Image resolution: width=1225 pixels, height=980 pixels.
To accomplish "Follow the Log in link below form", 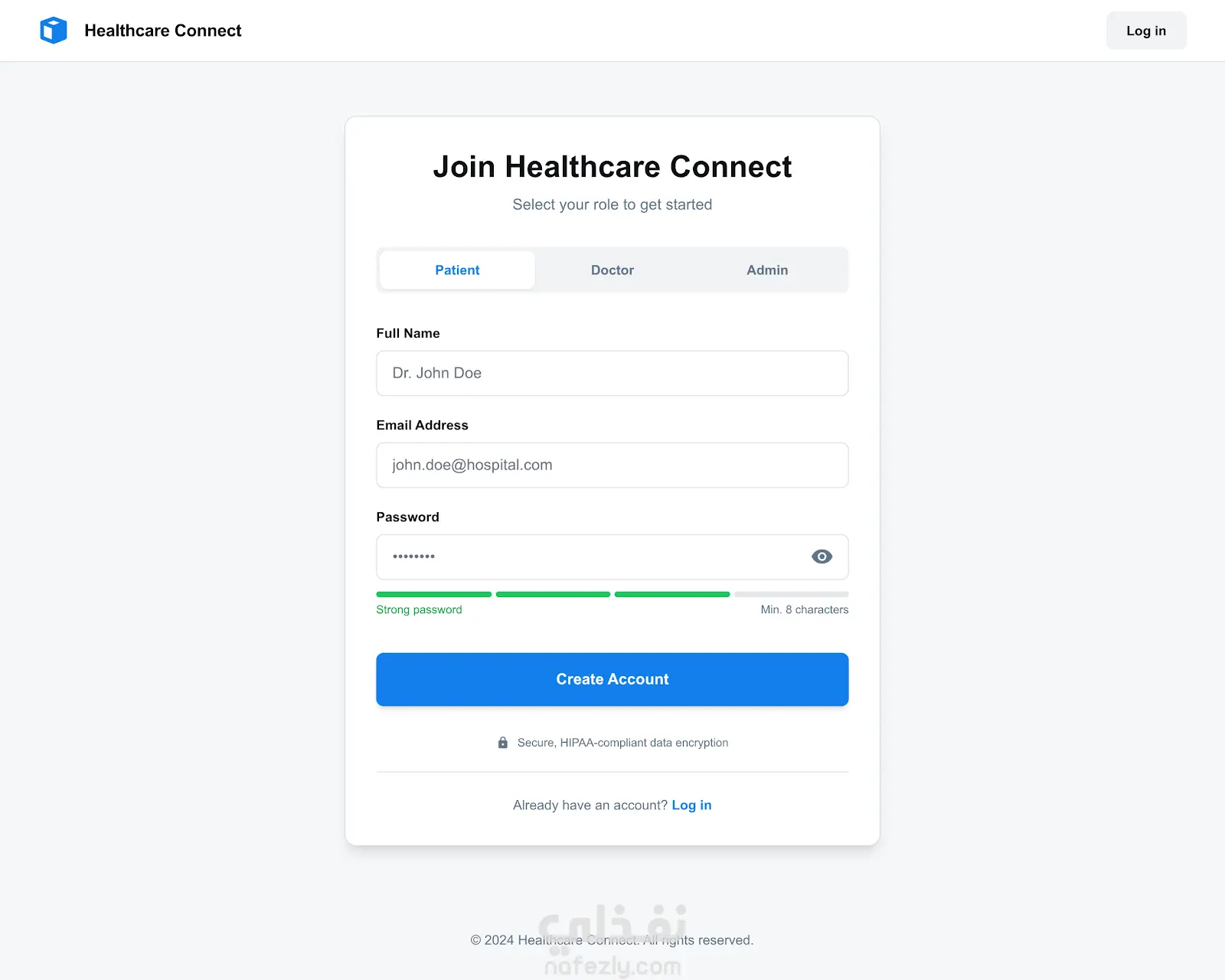I will 691,805.
